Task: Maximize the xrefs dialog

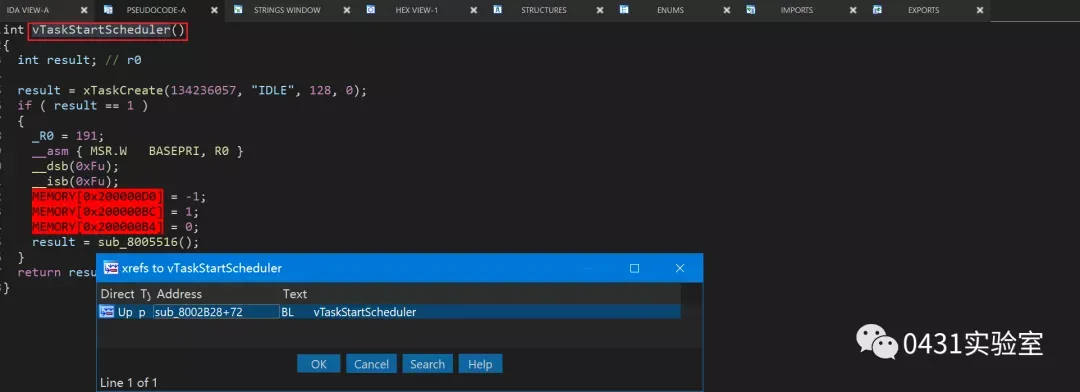Action: point(634,268)
